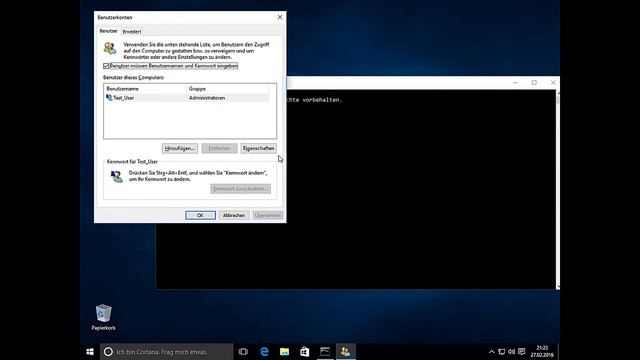The width and height of the screenshot is (640, 360).
Task: Open File Explorer from taskbar
Action: [x=284, y=351]
